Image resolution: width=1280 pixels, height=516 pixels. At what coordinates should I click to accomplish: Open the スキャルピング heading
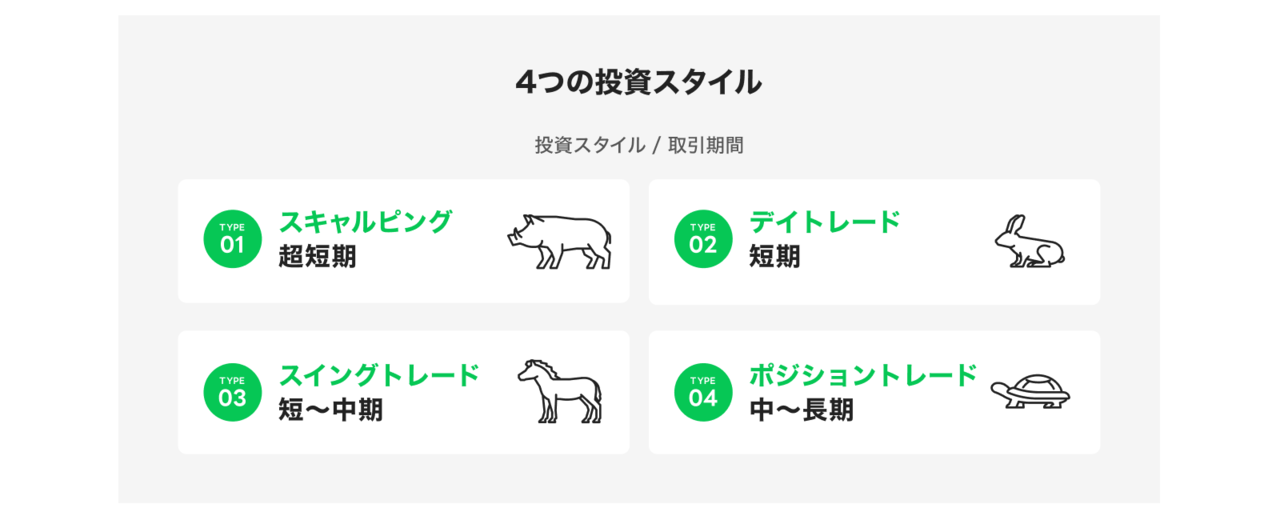point(366,222)
